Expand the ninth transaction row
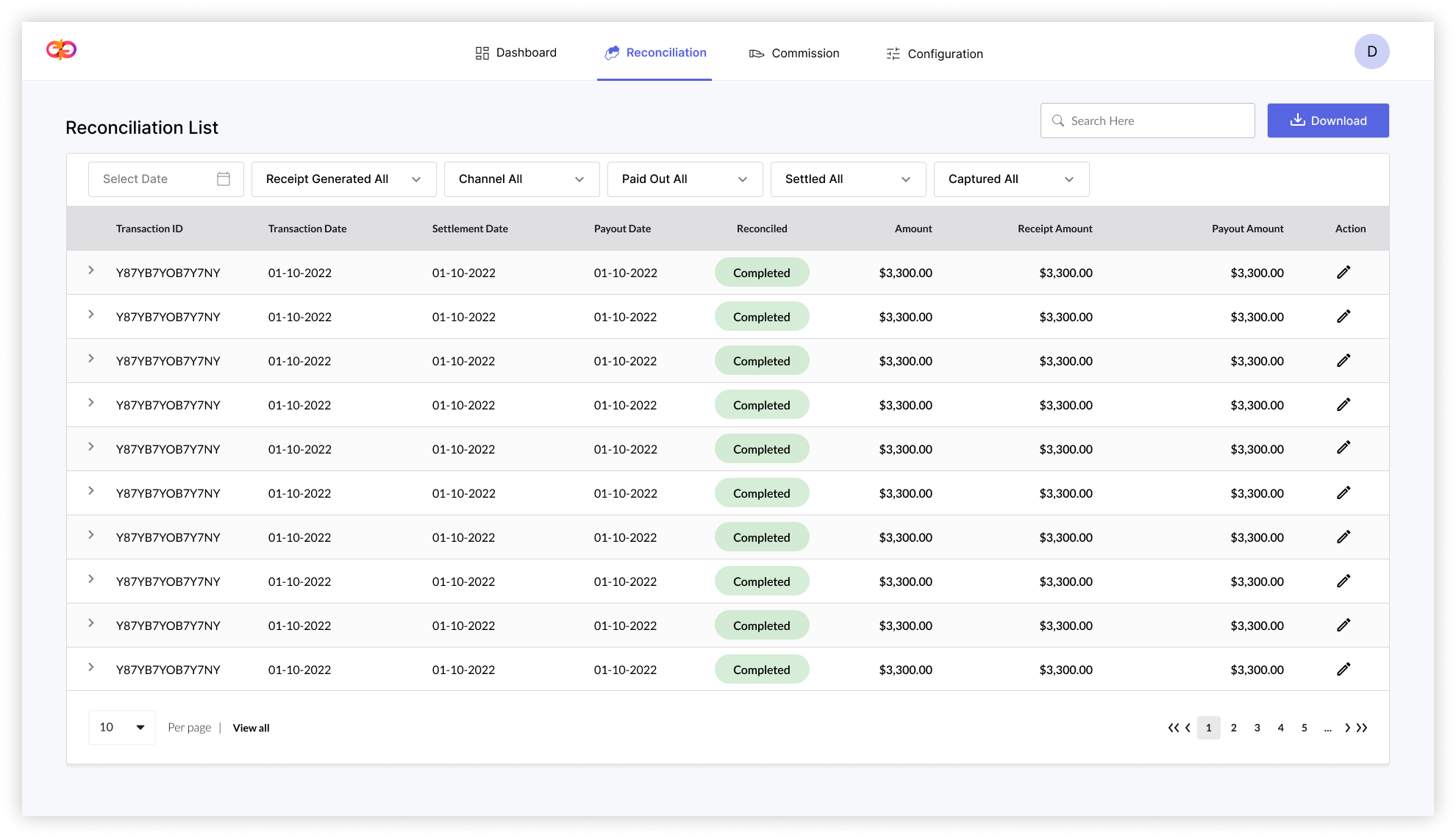Viewport: 1456px width, 838px height. tap(91, 623)
